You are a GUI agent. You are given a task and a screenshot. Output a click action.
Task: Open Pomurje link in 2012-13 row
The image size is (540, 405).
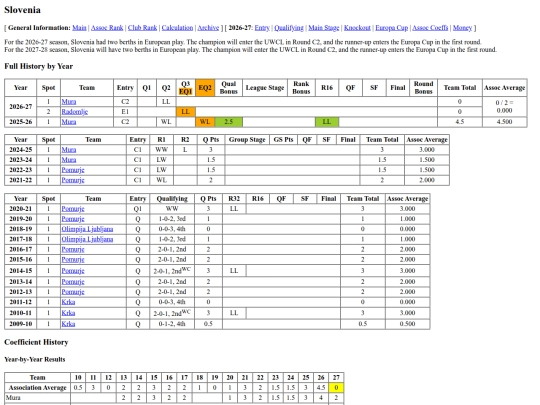tap(73, 292)
